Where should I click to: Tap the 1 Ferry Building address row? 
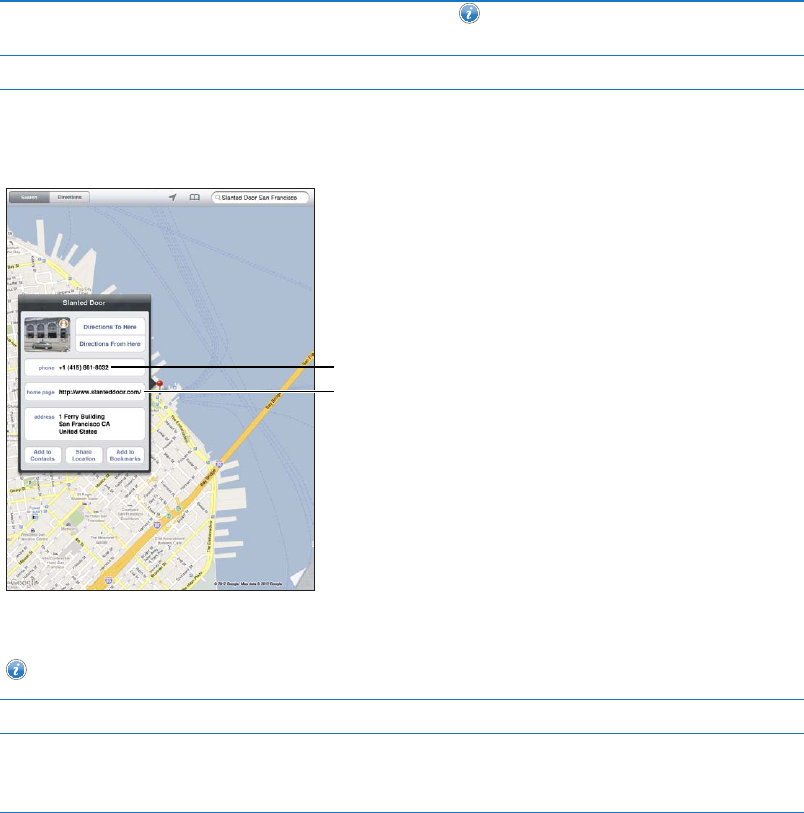84,424
